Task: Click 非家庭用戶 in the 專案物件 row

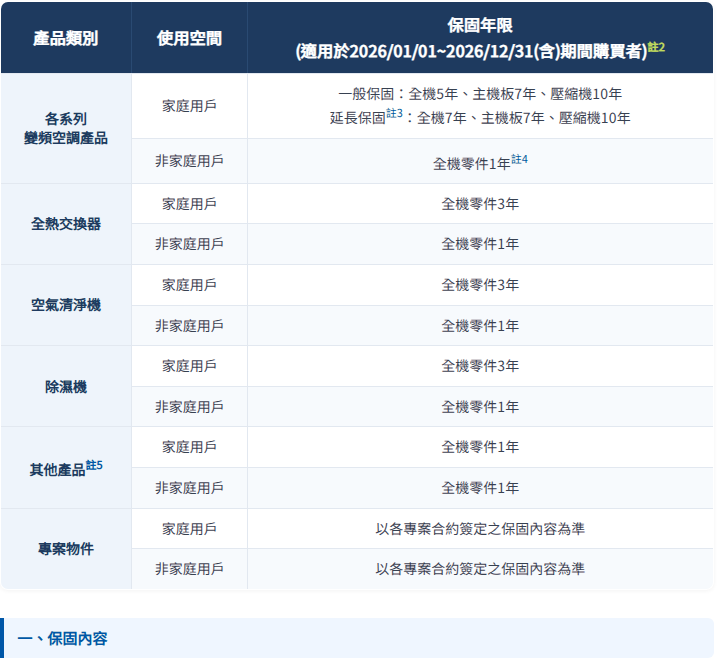Action: coord(189,569)
